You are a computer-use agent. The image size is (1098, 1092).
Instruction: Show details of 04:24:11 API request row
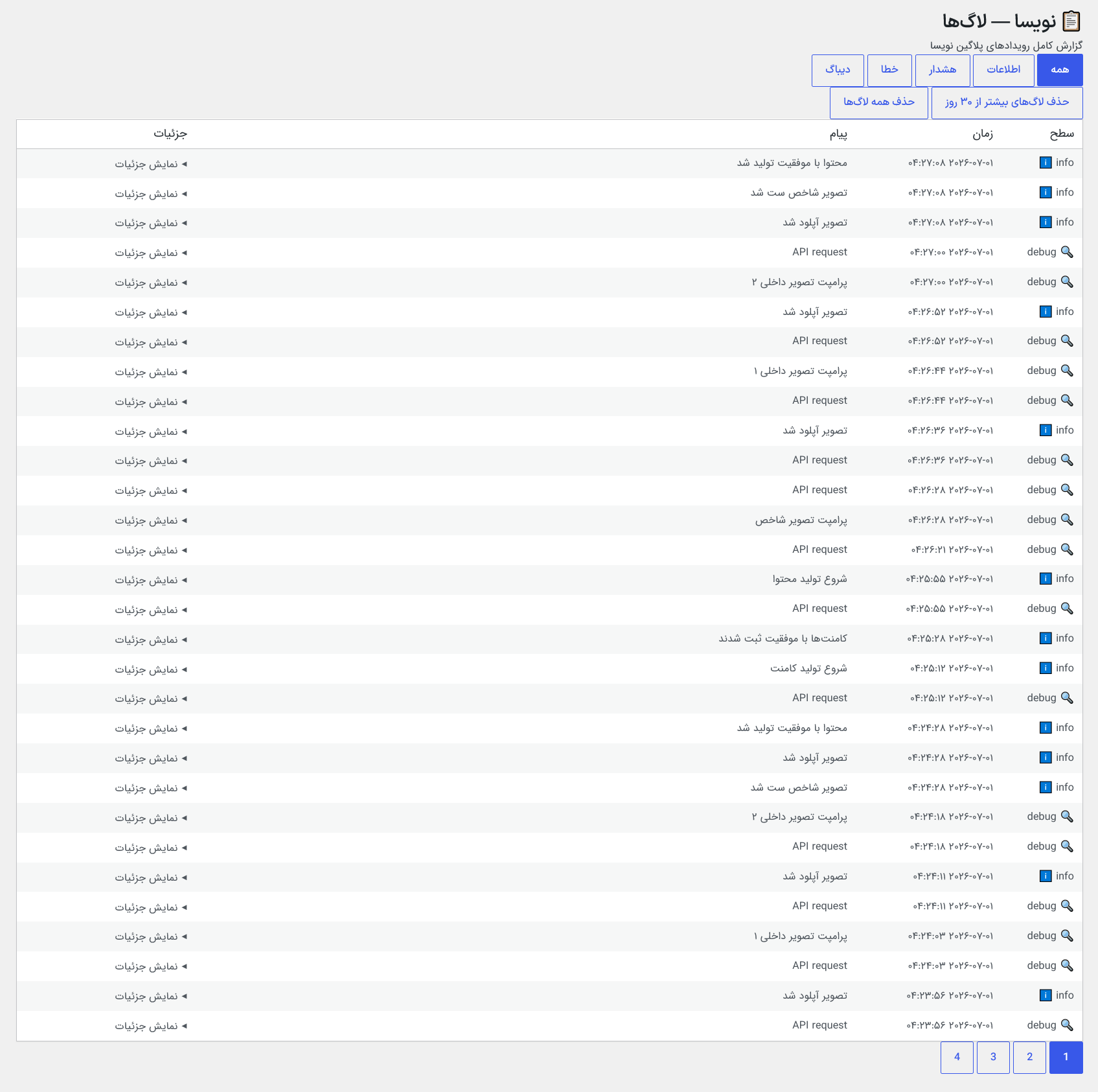pos(151,907)
